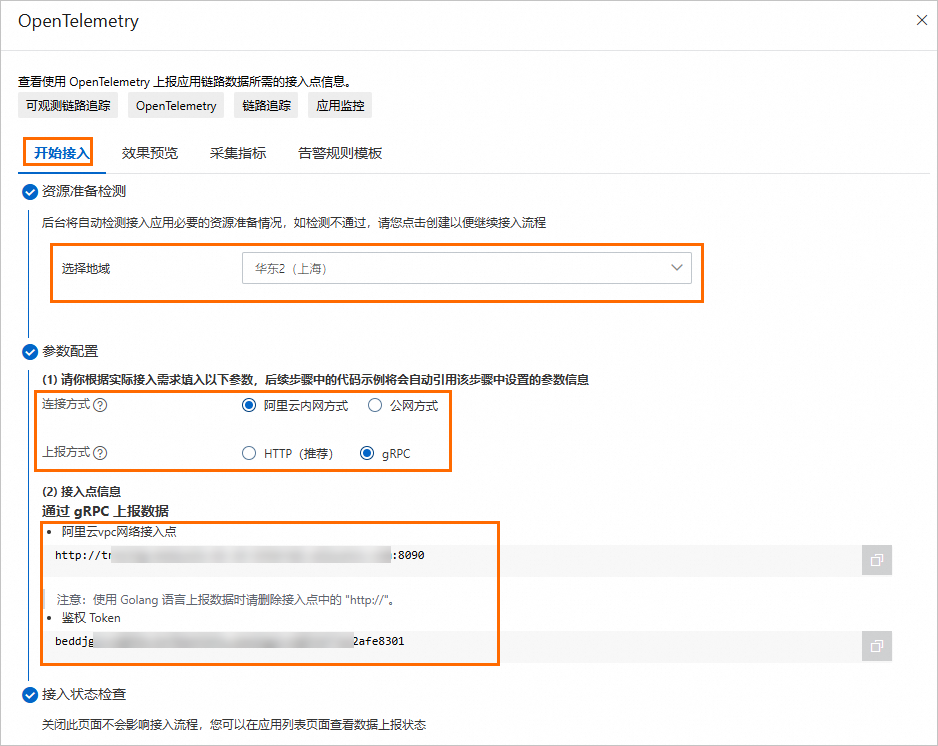Viewport: 938px width, 746px height.
Task: Select 阿里云内网方式 connection option
Action: click(x=249, y=406)
